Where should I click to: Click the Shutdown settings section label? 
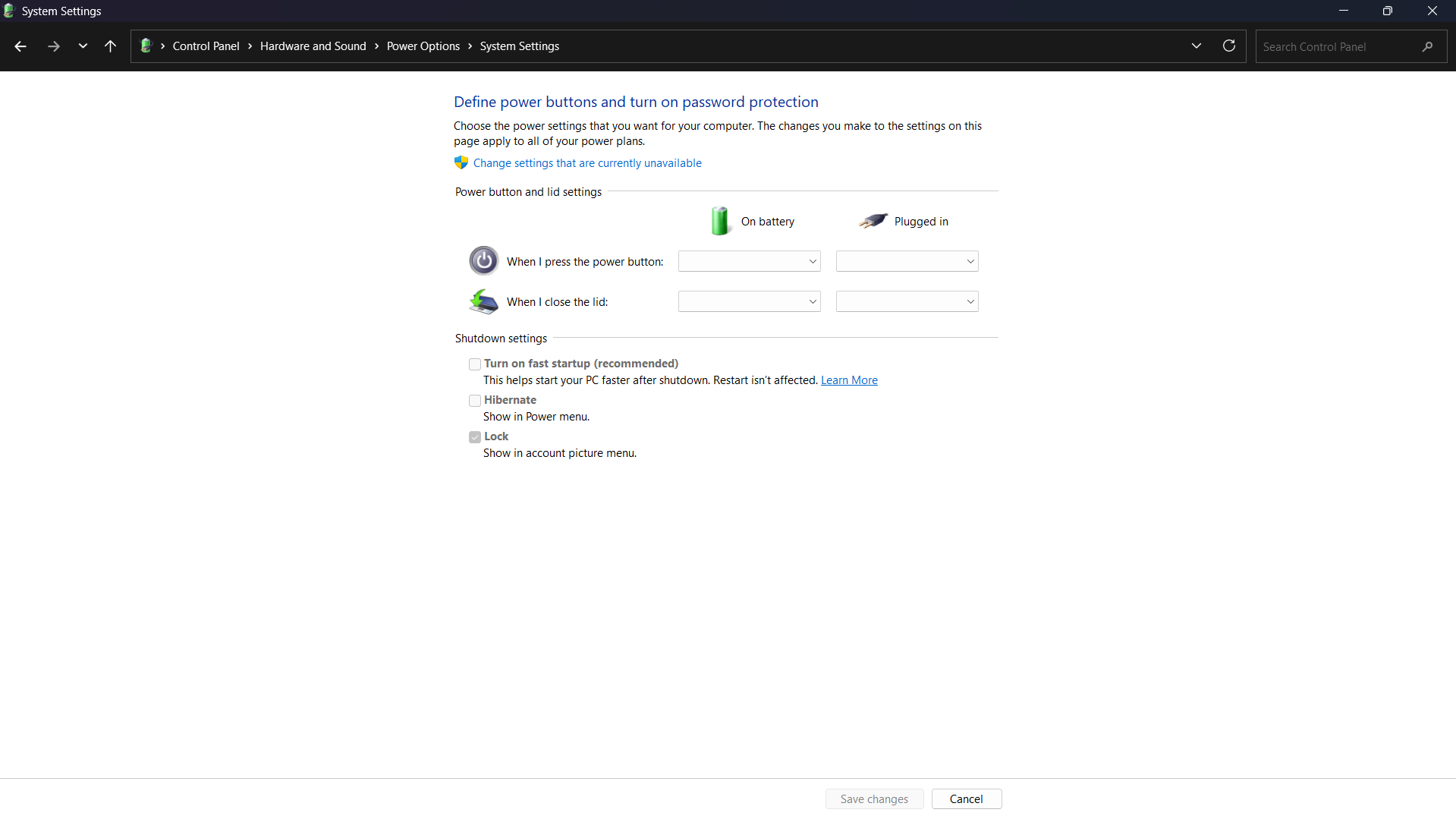pos(501,339)
